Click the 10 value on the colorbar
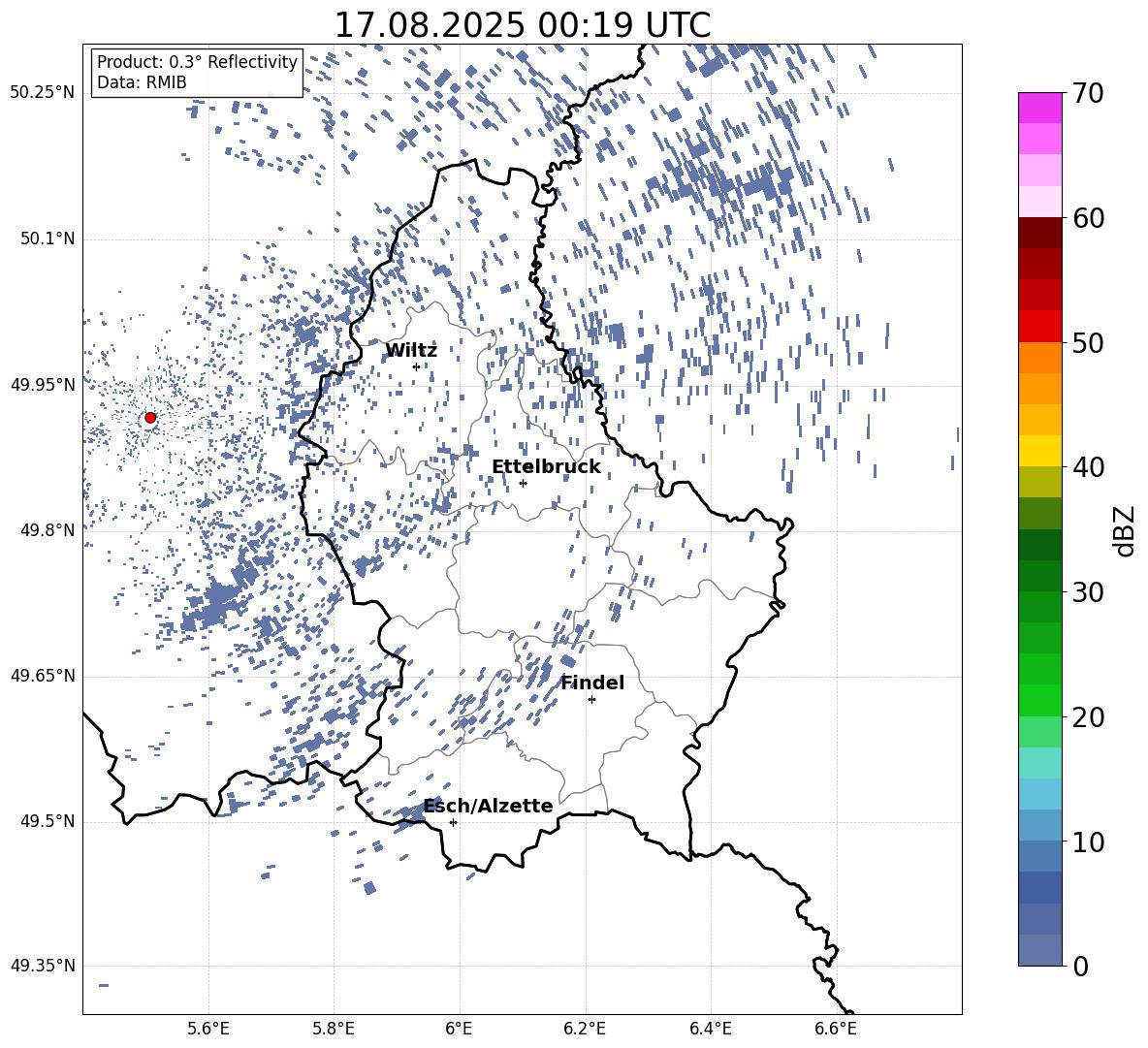Viewport: 1148px width, 1048px height. point(1088,842)
